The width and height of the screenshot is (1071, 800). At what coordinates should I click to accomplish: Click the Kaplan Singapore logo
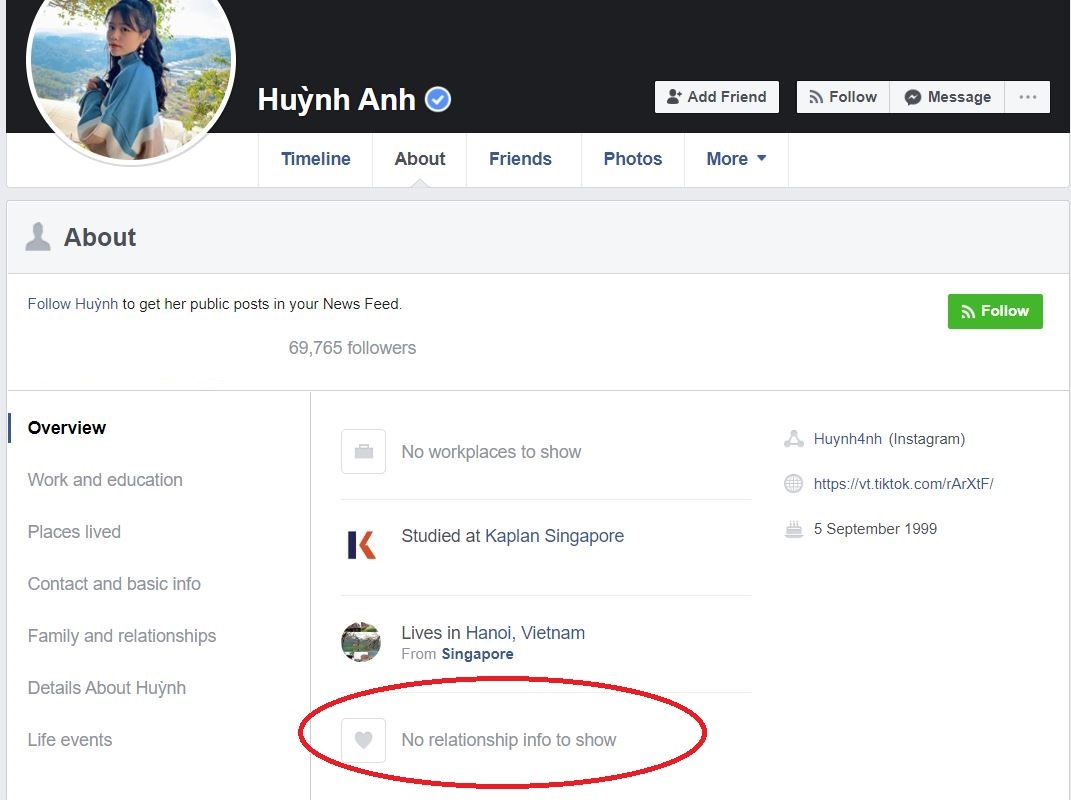362,544
